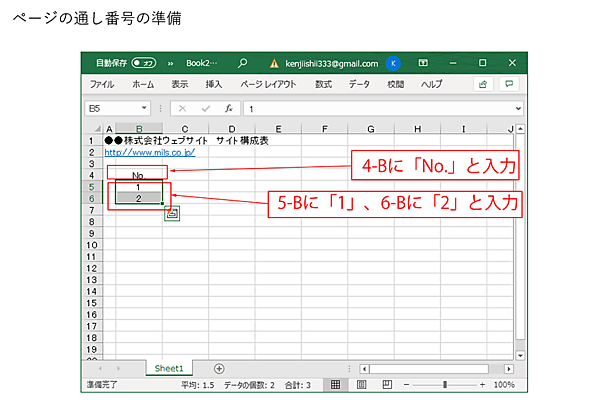Screen dimensions: 600x400
Task: Click the insert function fx icon
Action: tap(228, 108)
